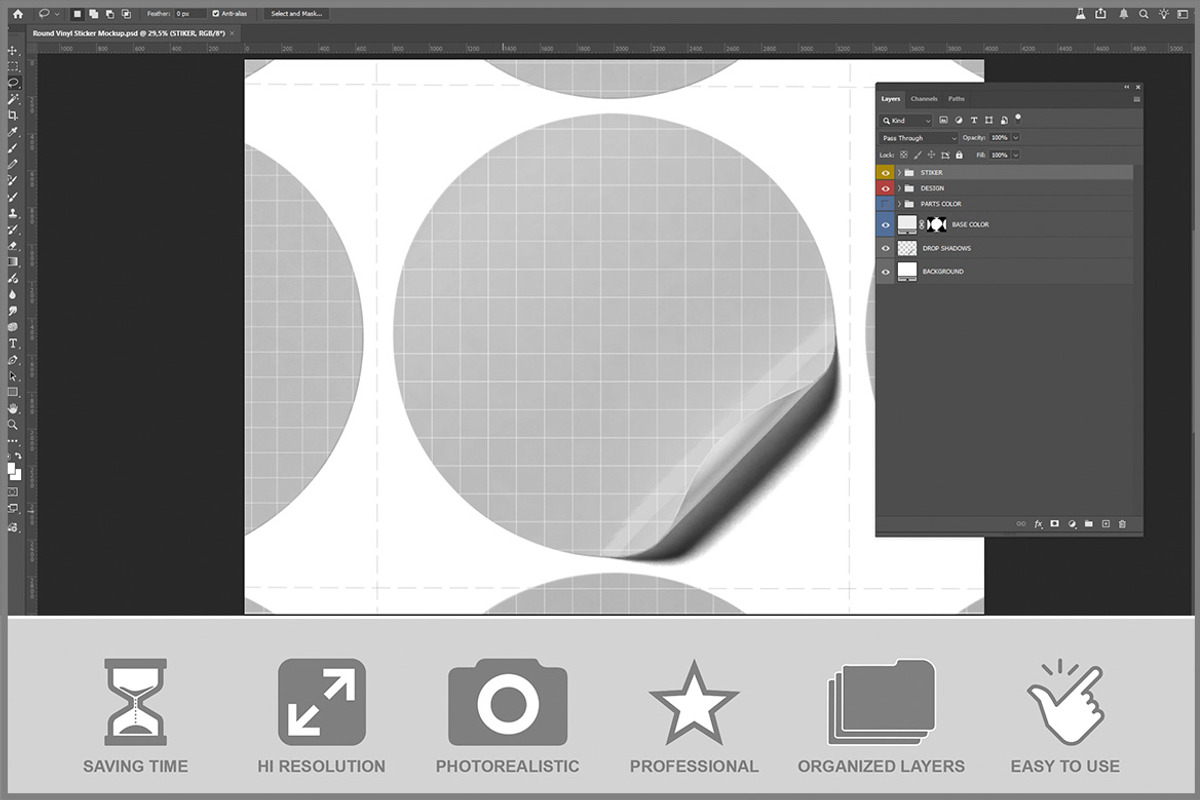Open the notifications bell
Screen dimensions: 1200x800
(1123, 13)
